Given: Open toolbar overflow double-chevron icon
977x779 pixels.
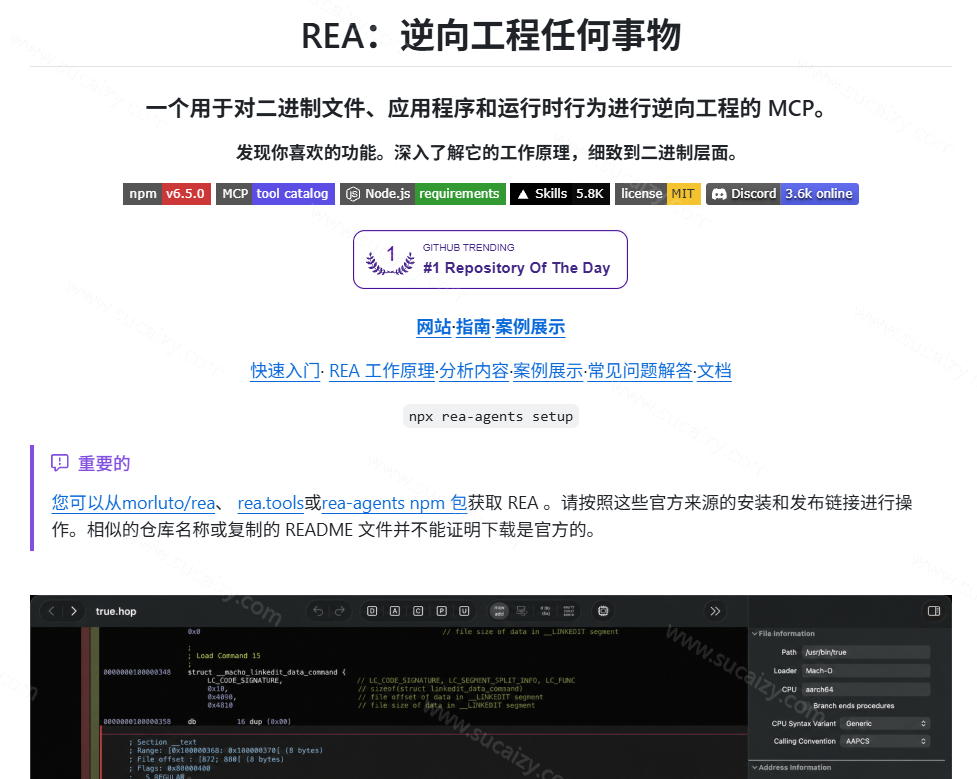Looking at the screenshot, I should pyautogui.click(x=715, y=611).
